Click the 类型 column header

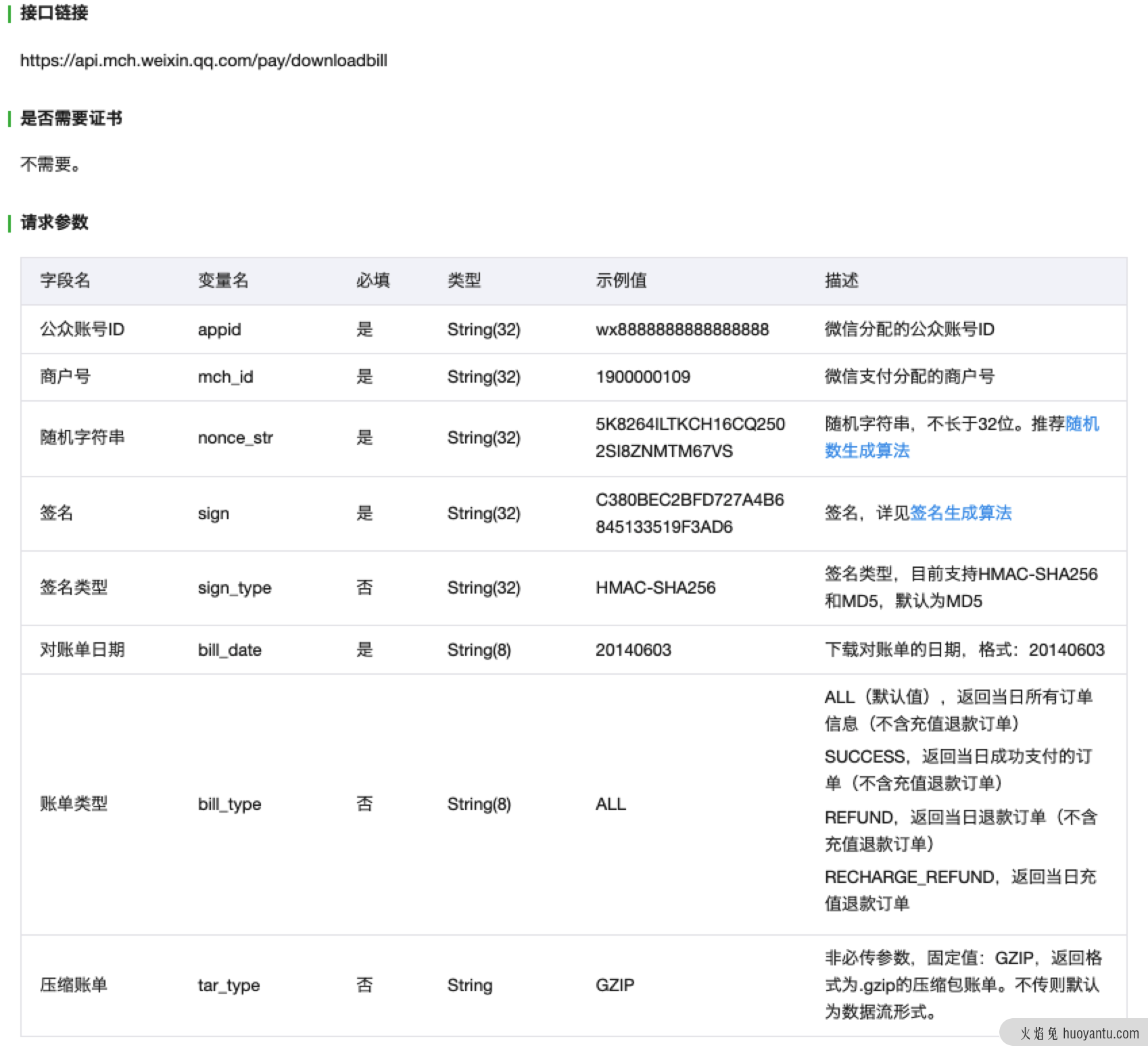464,281
